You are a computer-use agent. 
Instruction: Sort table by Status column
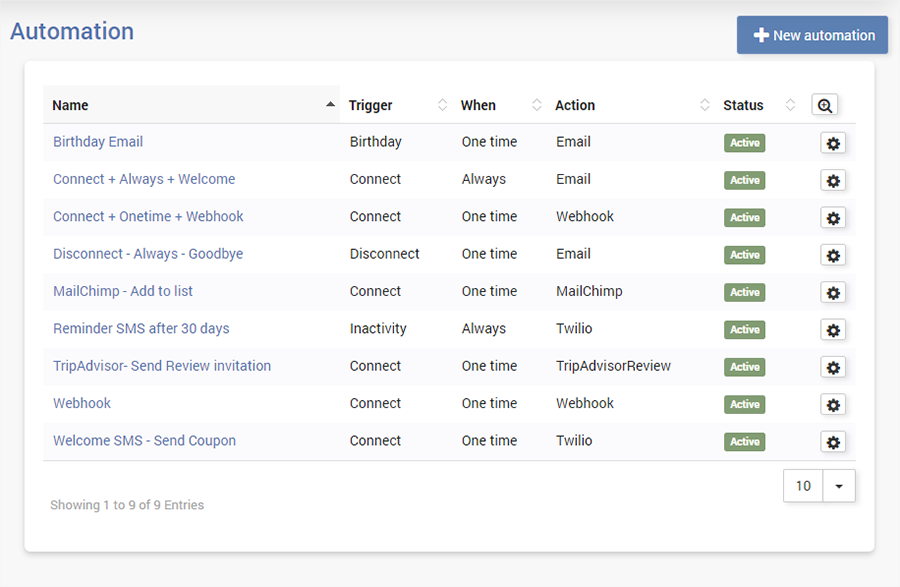743,105
